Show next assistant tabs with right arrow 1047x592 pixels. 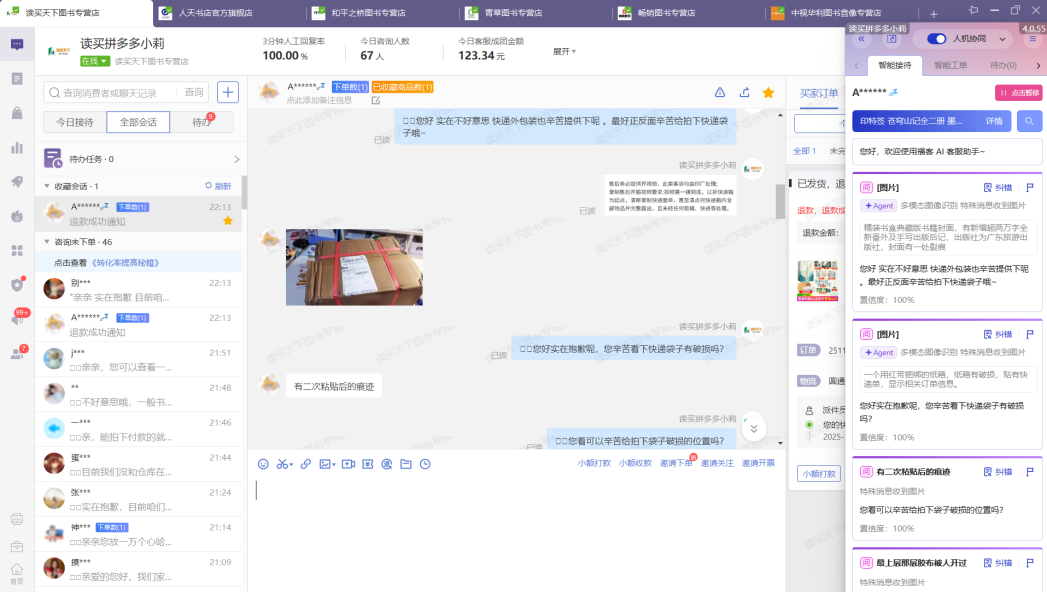[x=1038, y=65]
